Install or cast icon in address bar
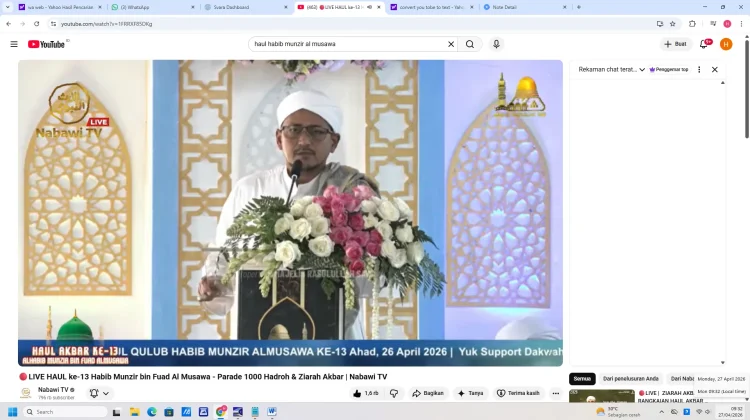The height and width of the screenshot is (420, 750). click(x=660, y=23)
